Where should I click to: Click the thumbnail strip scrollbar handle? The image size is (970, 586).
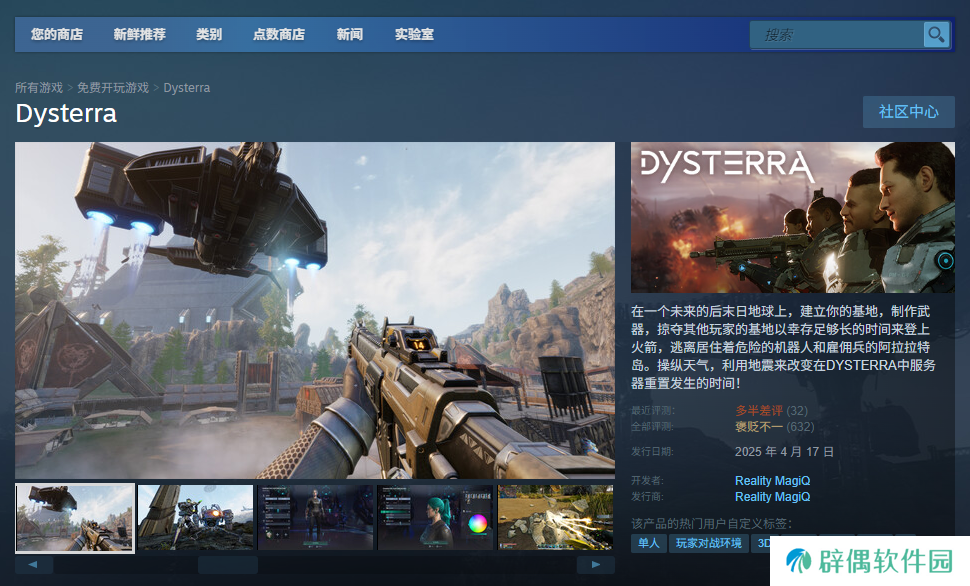228,564
